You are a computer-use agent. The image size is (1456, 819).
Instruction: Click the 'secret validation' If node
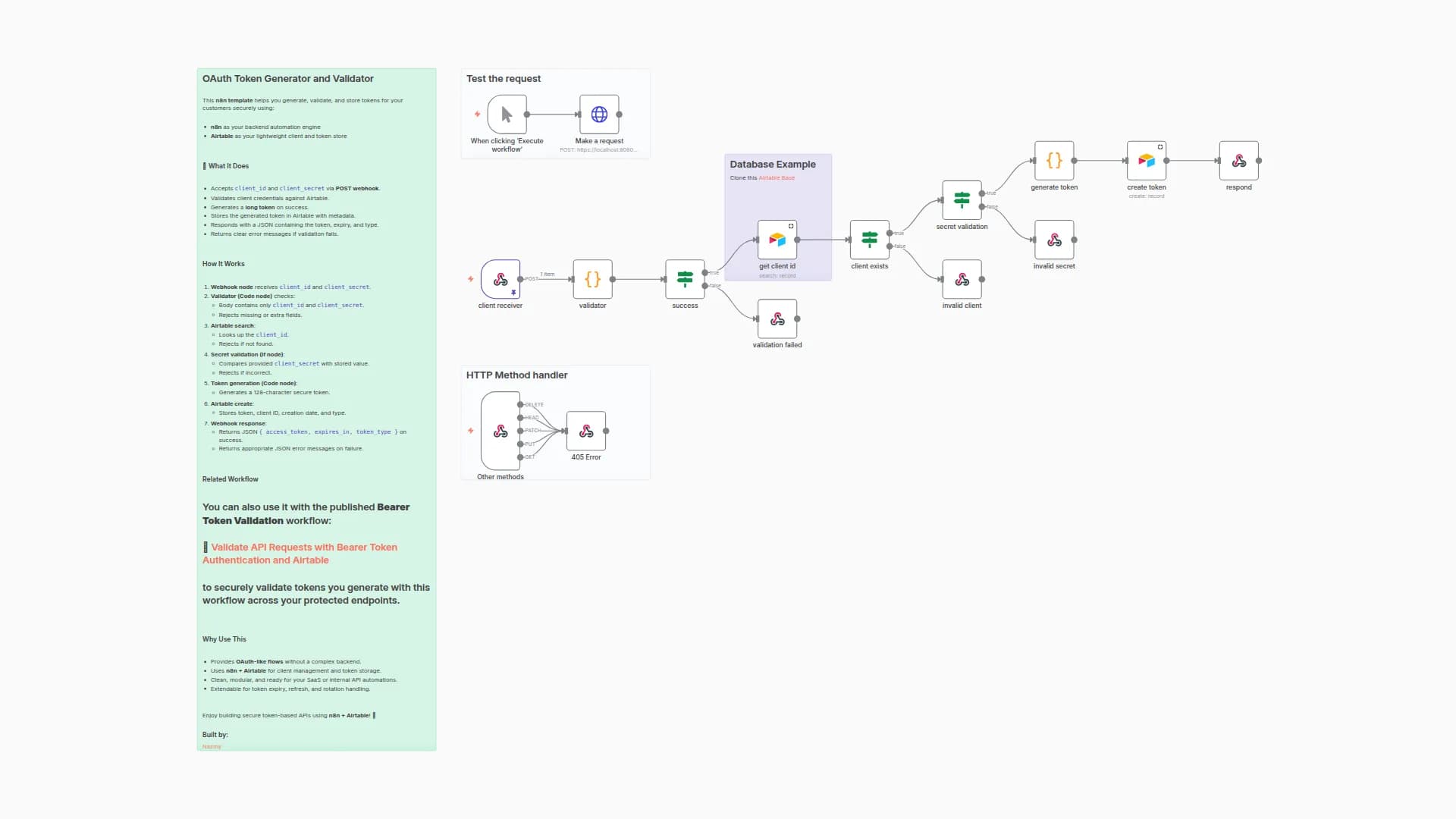(962, 201)
